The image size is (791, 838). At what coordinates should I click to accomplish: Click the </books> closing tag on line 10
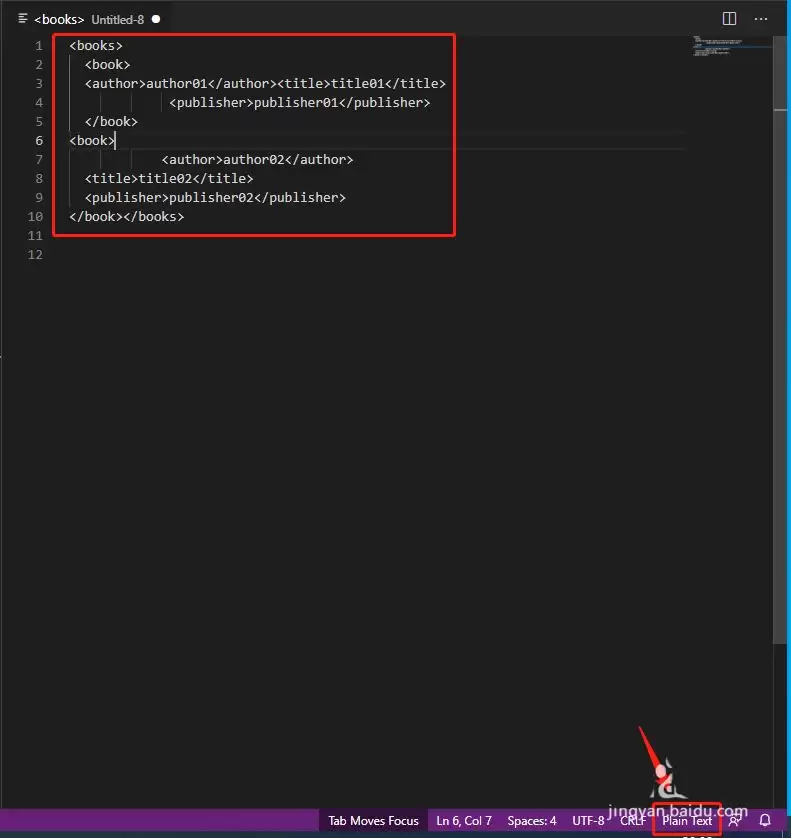pyautogui.click(x=154, y=216)
